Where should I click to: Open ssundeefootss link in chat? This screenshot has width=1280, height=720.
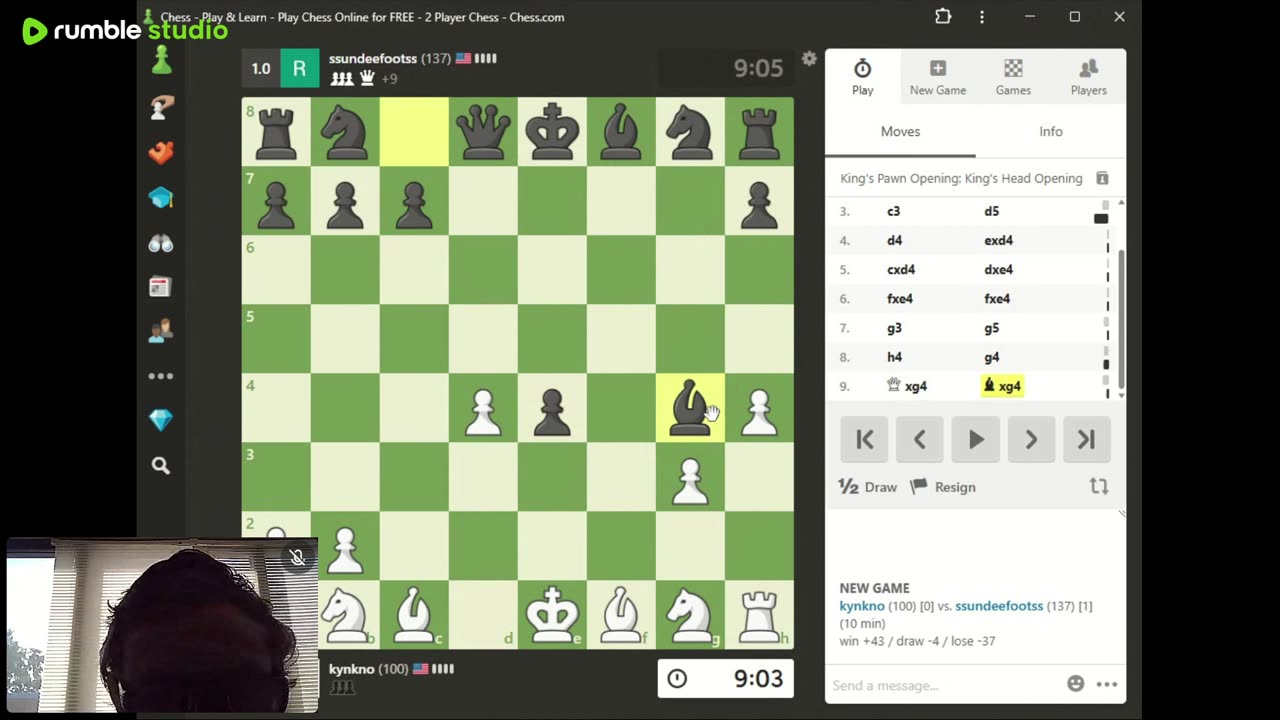(x=999, y=606)
